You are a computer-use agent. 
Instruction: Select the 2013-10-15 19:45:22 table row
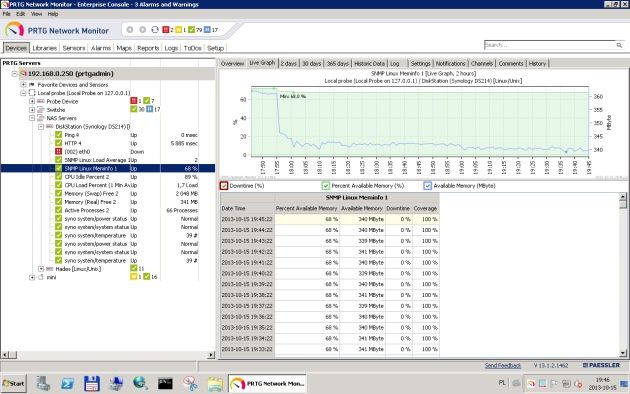click(x=329, y=219)
